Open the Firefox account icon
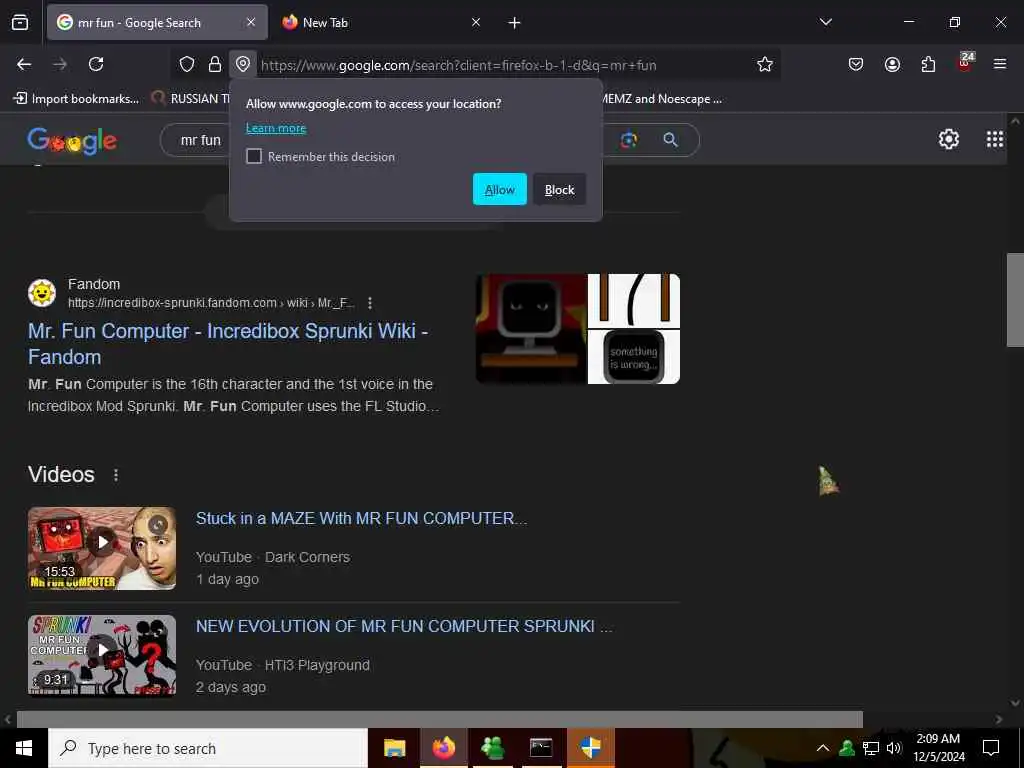The image size is (1024, 768). tap(892, 64)
